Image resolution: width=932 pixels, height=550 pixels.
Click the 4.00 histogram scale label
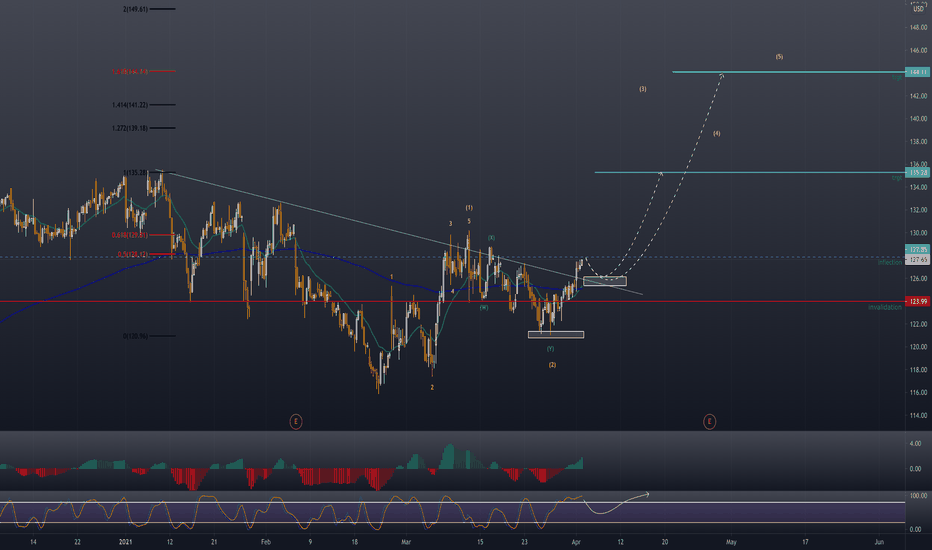915,444
